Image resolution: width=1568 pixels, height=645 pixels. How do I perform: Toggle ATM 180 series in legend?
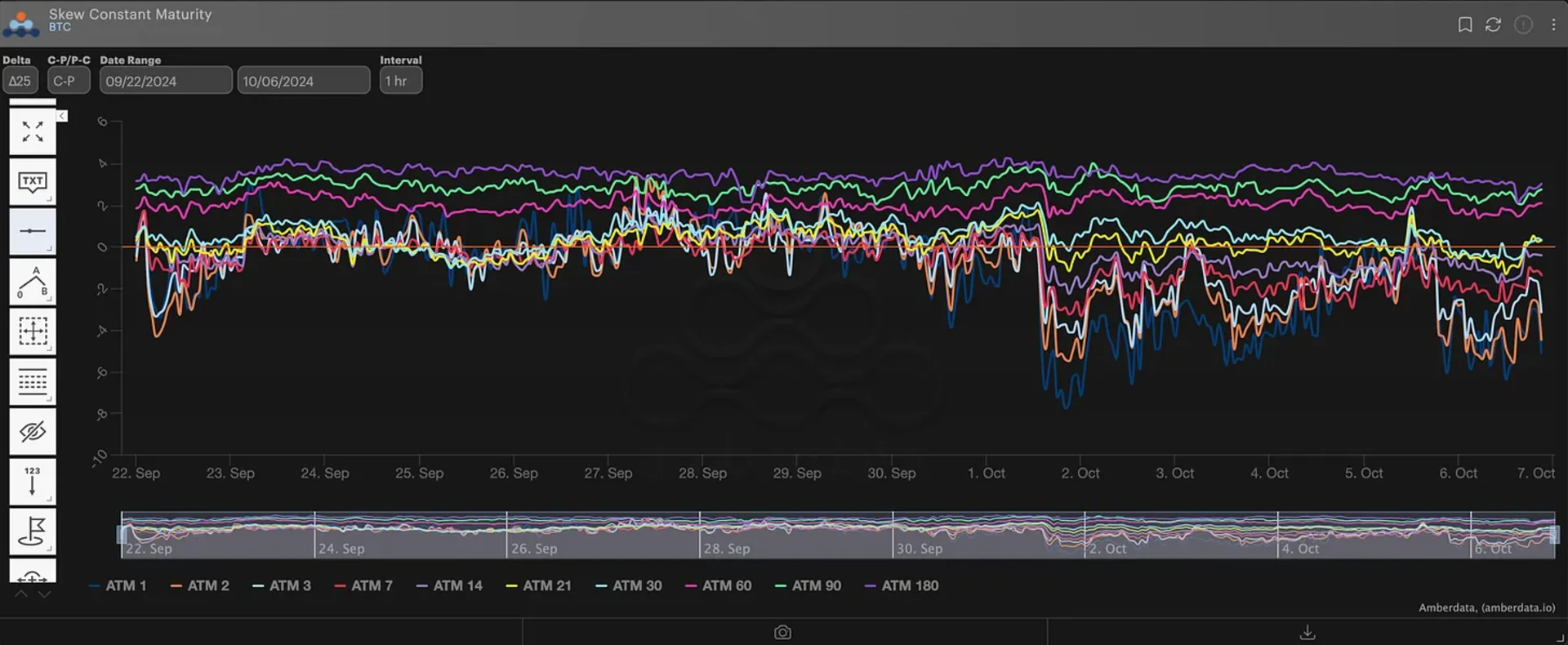coord(902,585)
